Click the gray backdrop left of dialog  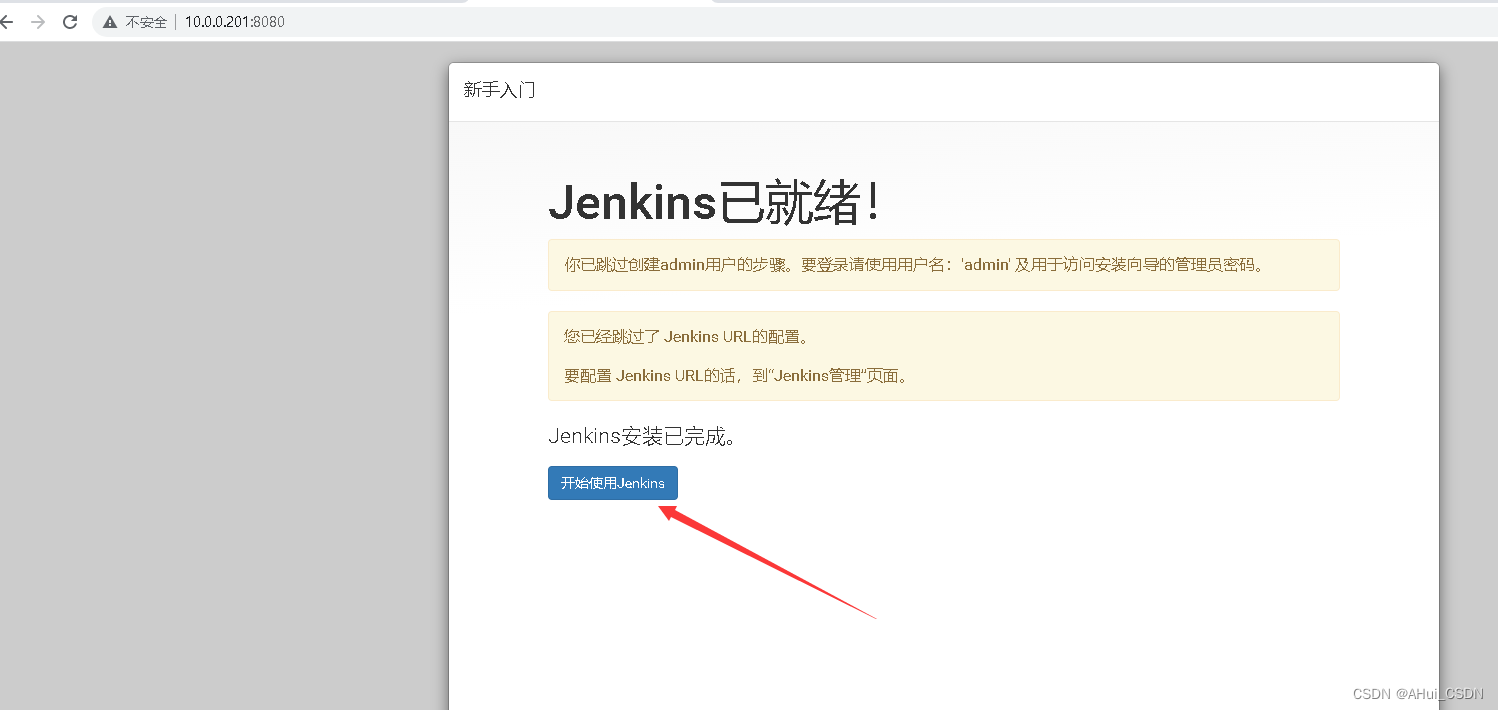[x=220, y=380]
